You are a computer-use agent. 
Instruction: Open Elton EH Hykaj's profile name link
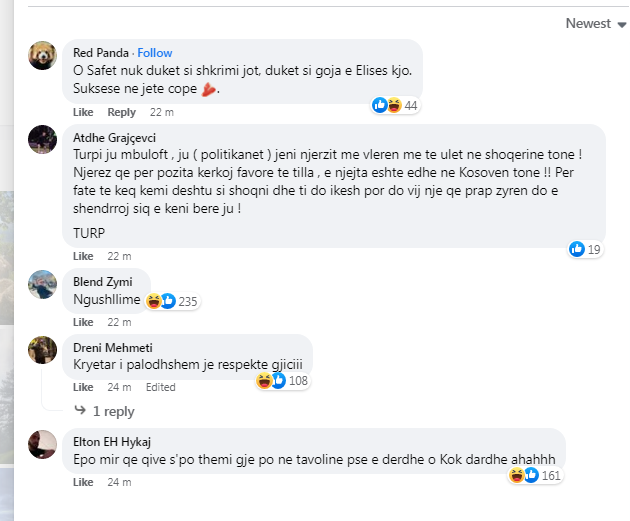coord(112,441)
